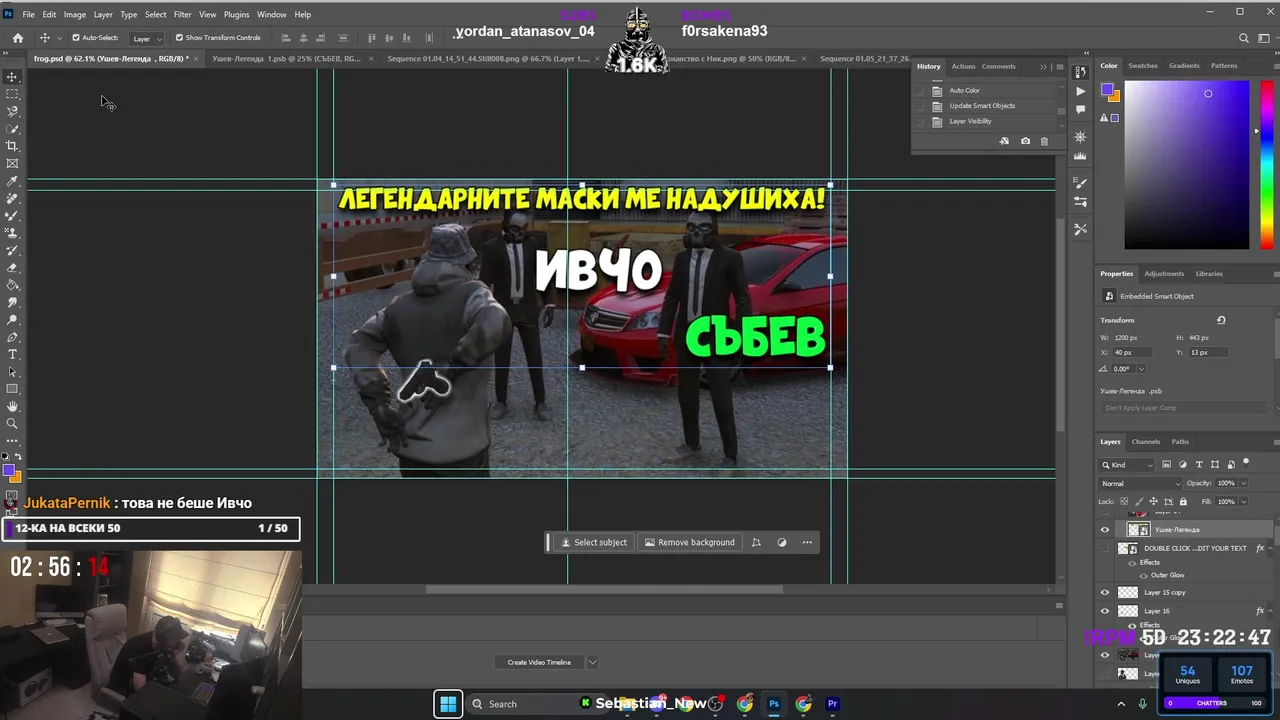1280x720 pixels.
Task: Select the Rectangle shape tool
Action: [12, 389]
